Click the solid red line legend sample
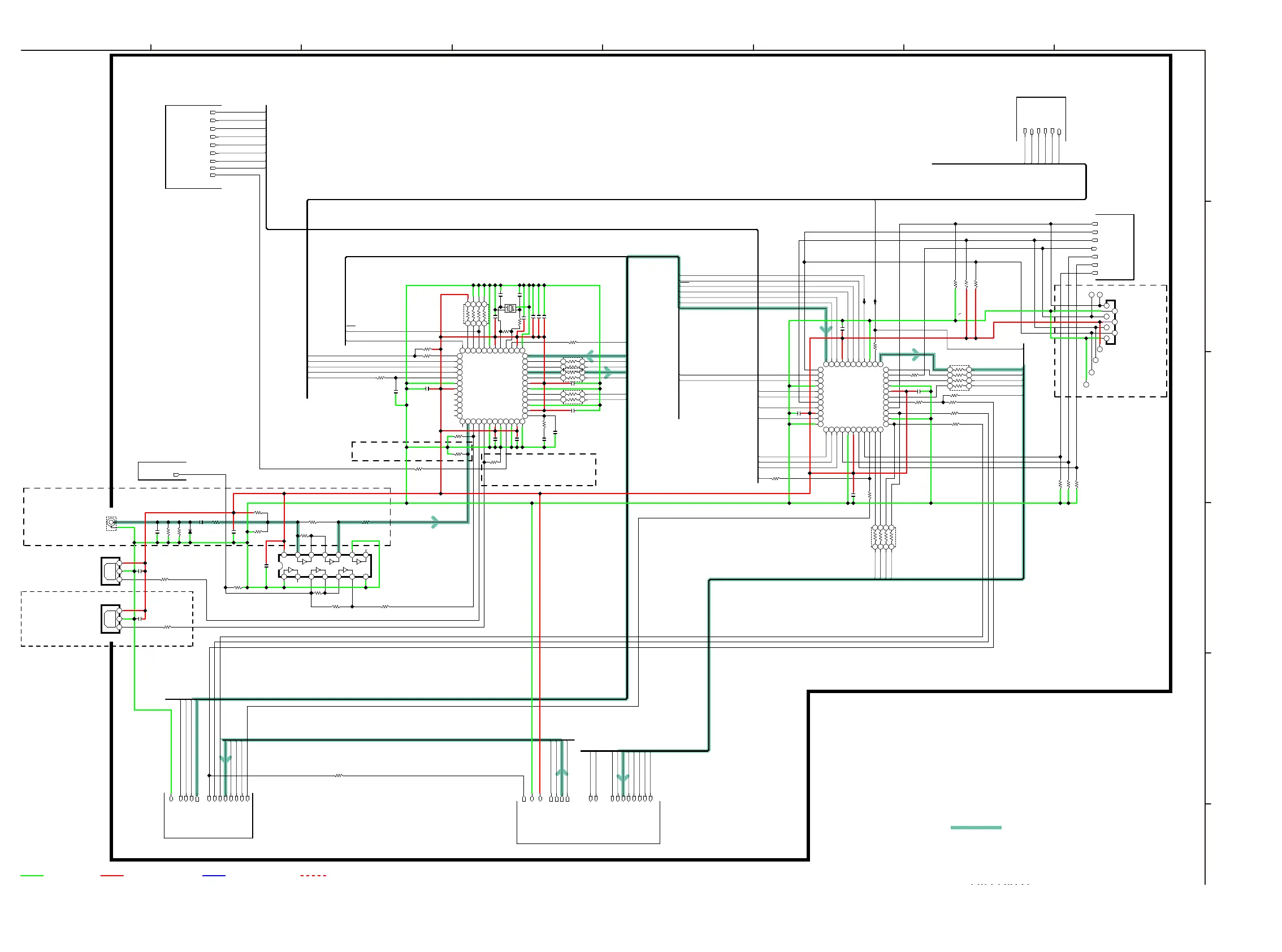Viewport: 1282px width, 952px height. pyautogui.click(x=112, y=876)
